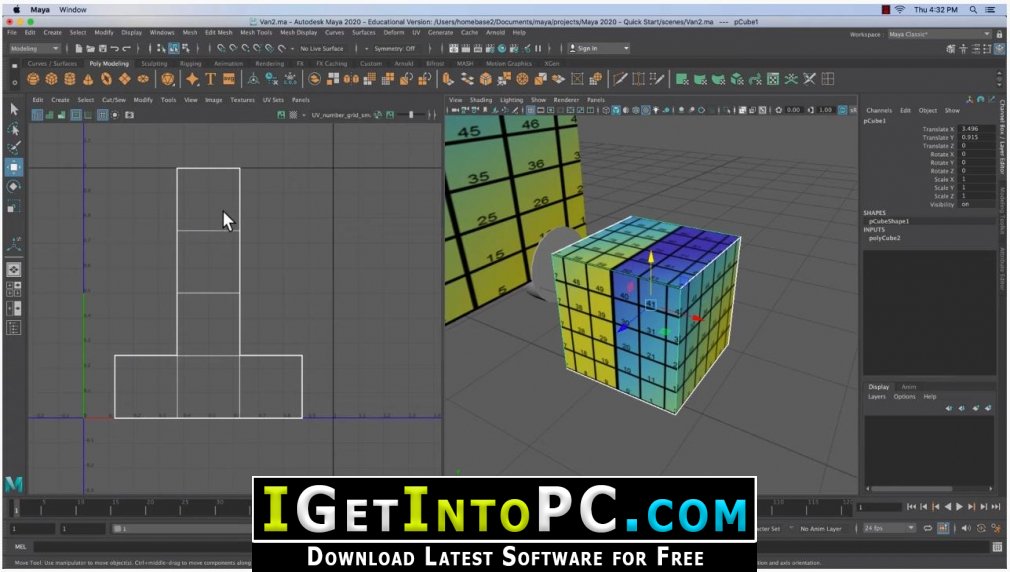
Task: Toggle the auto keyframe button
Action: point(943,528)
